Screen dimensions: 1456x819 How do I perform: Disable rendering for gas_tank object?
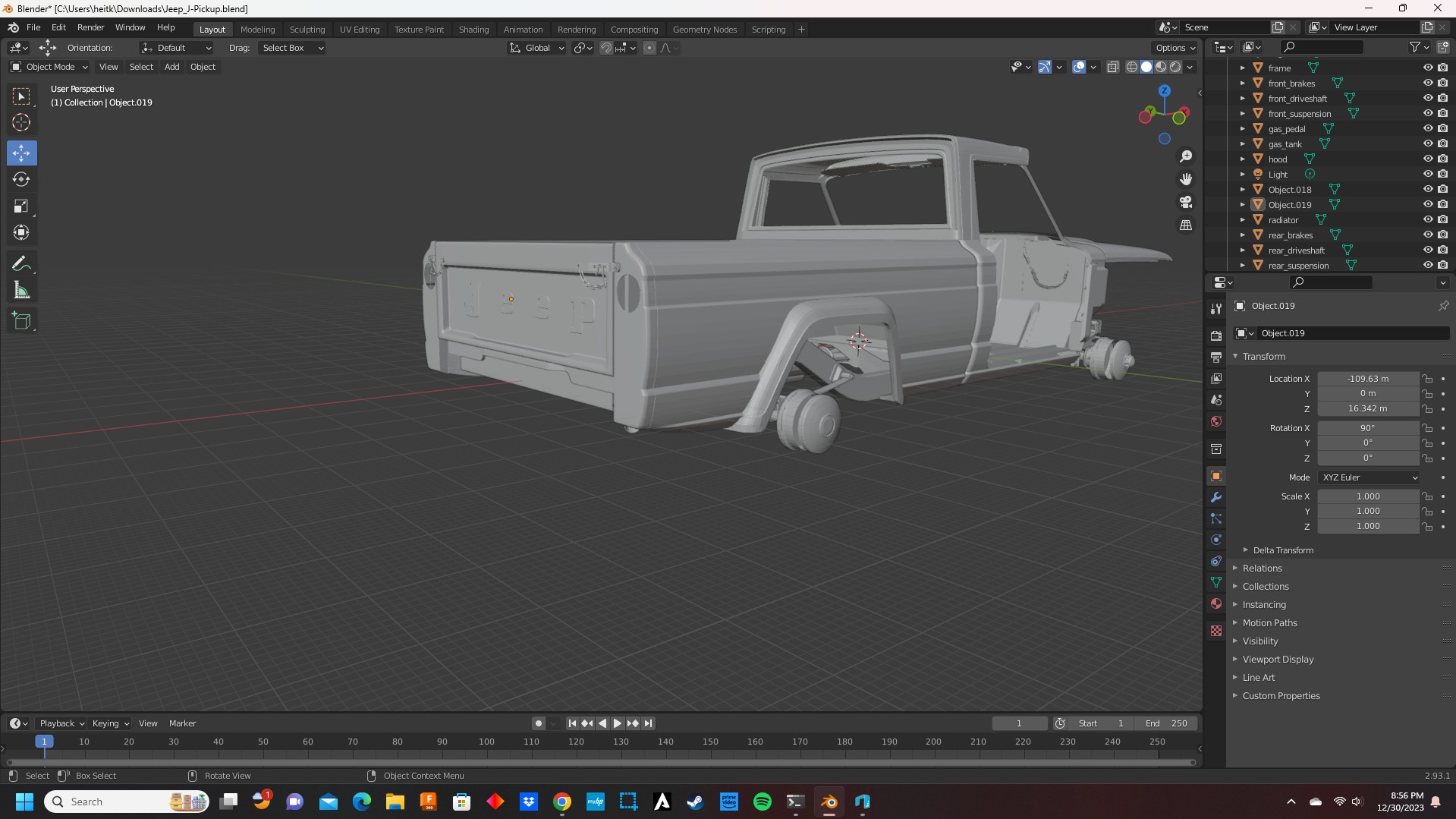tap(1442, 143)
